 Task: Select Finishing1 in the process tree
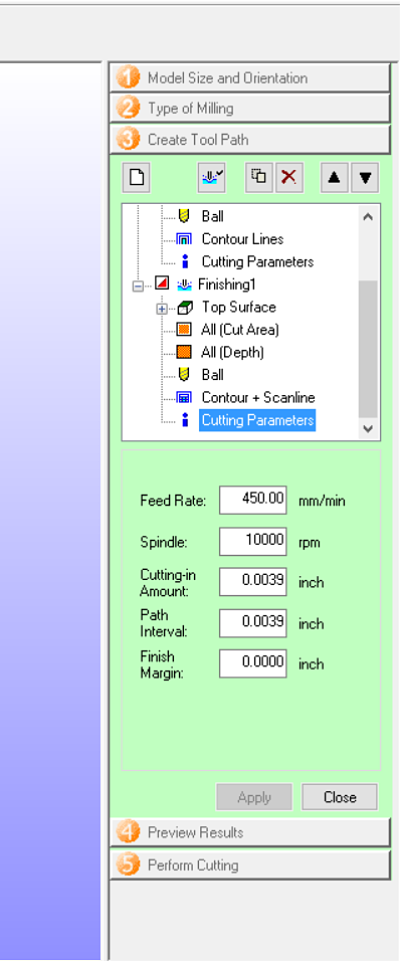click(x=225, y=284)
